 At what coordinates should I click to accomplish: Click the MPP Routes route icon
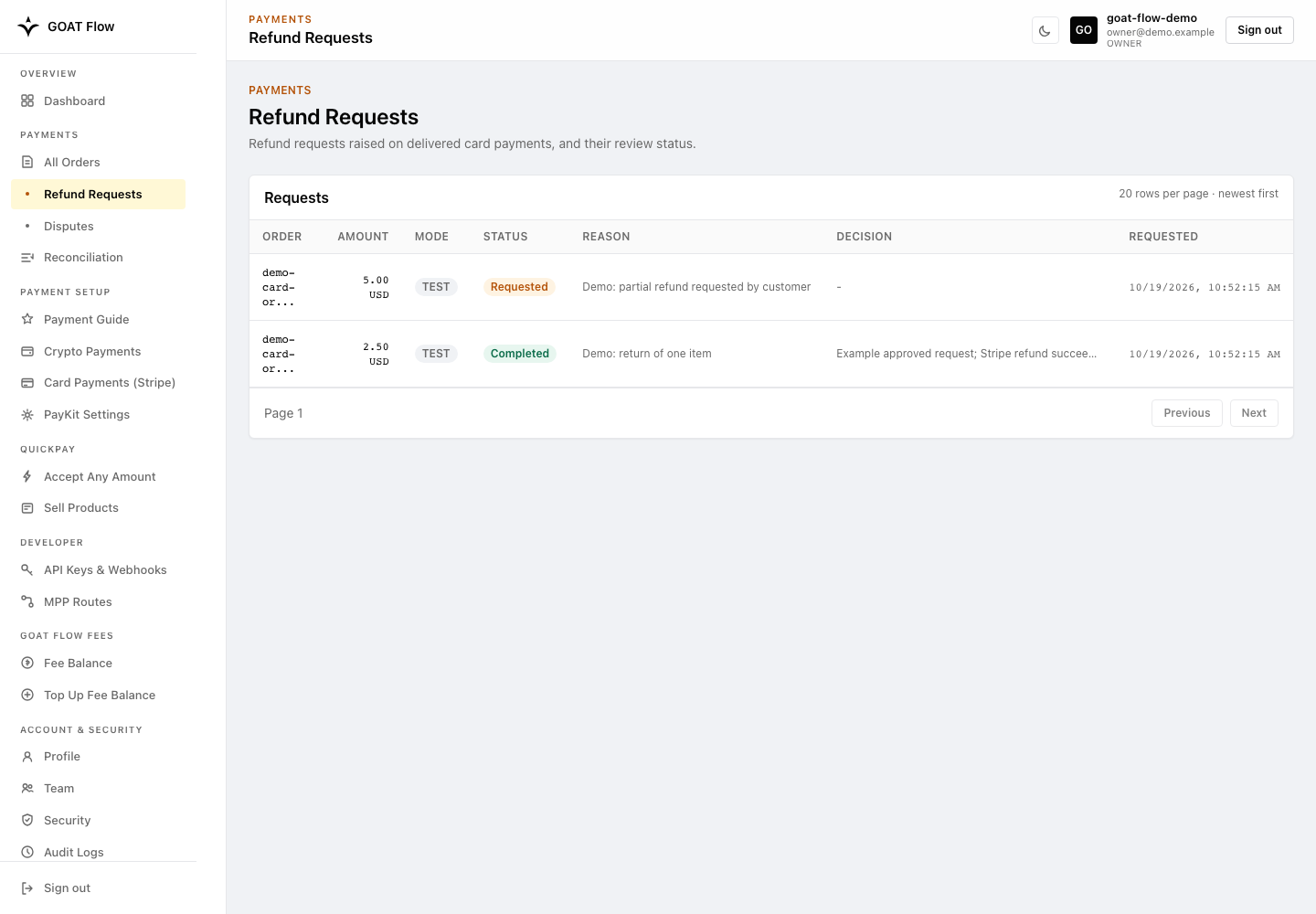coord(27,601)
